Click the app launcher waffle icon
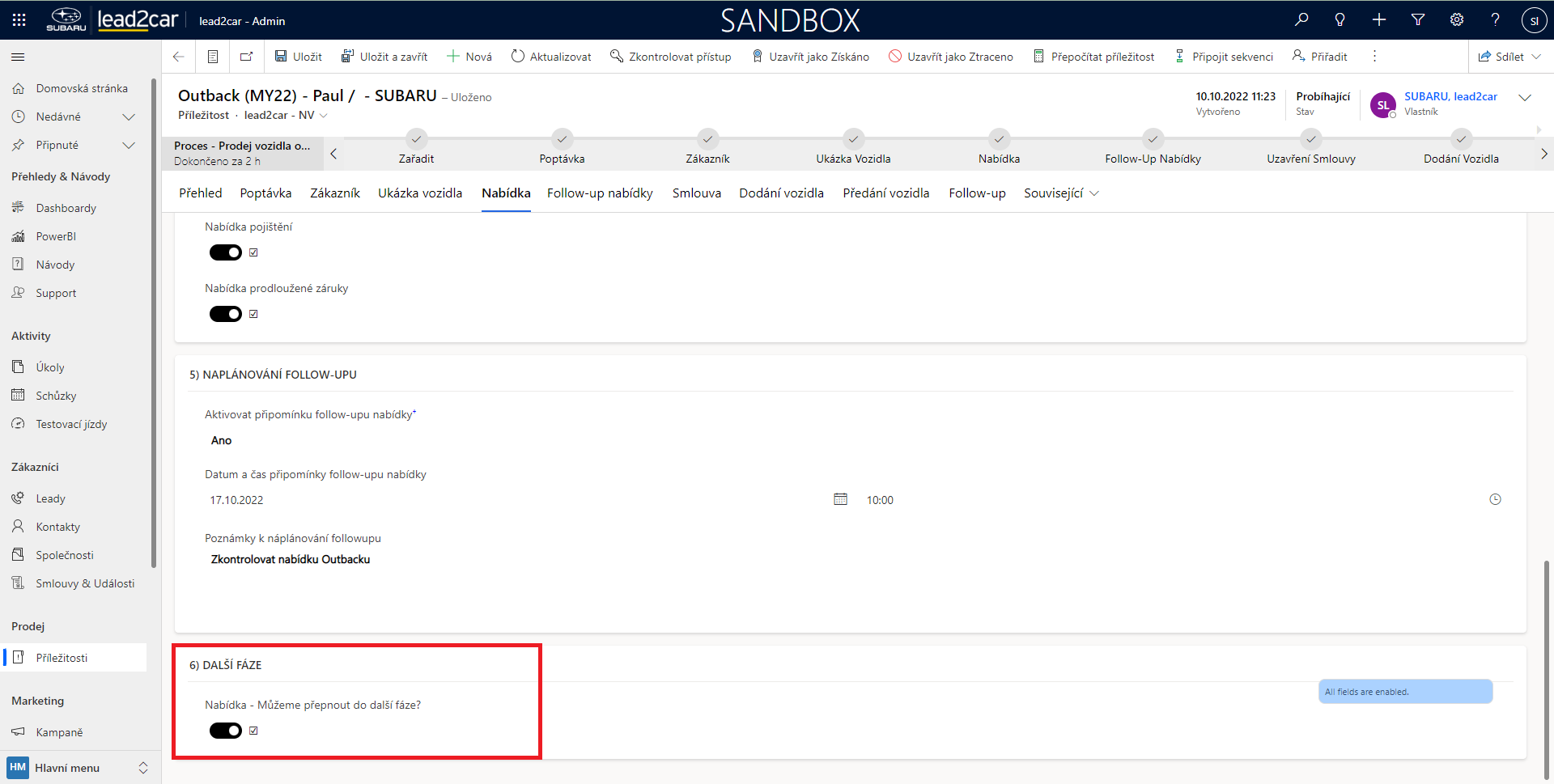This screenshot has height=784, width=1554. coord(19,20)
